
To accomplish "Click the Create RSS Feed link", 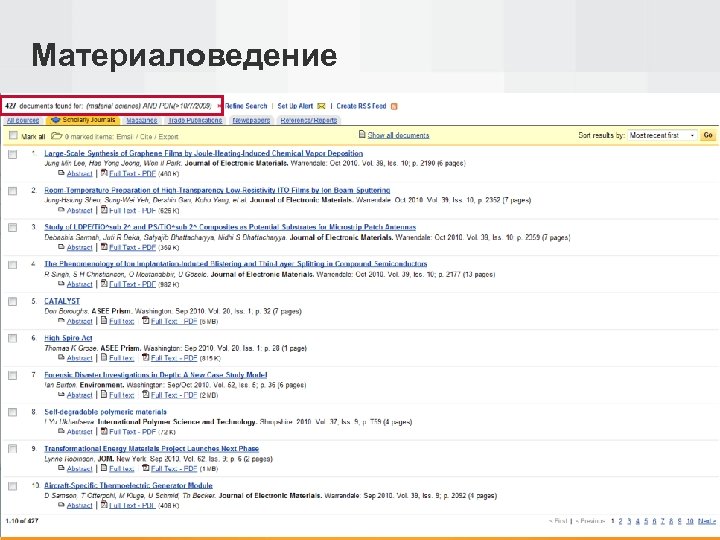I will point(361,106).
